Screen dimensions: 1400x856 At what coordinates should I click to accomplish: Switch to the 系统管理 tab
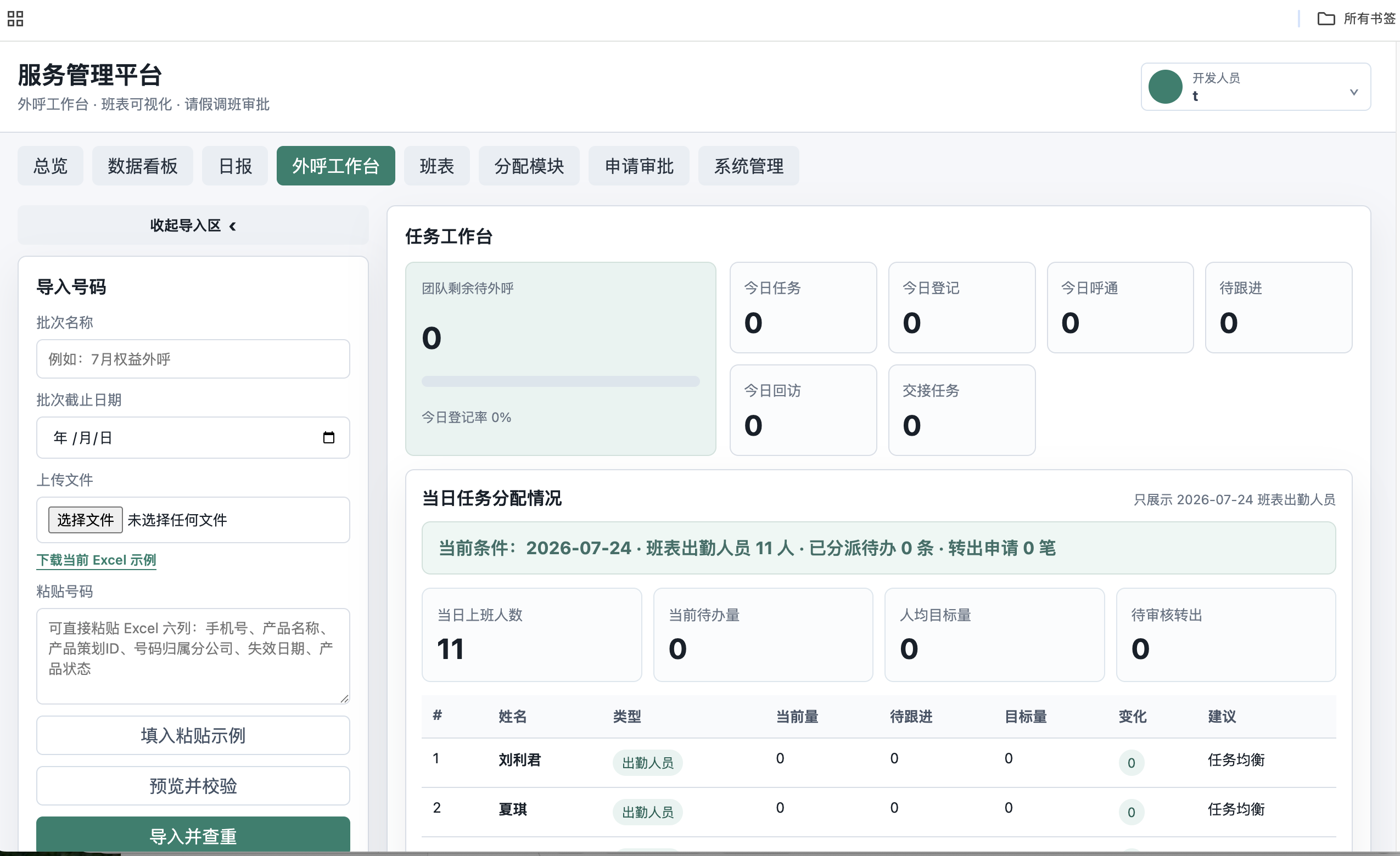749,166
